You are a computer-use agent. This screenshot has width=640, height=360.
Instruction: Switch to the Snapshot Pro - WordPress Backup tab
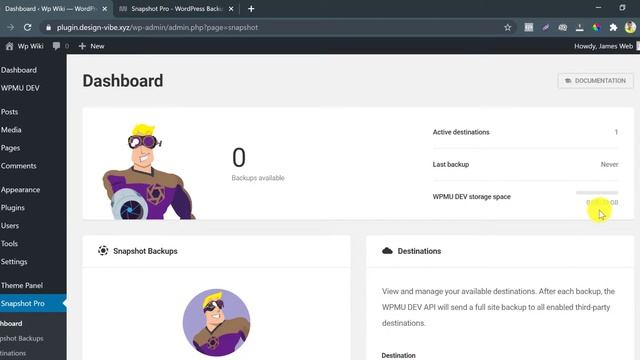tap(176, 9)
